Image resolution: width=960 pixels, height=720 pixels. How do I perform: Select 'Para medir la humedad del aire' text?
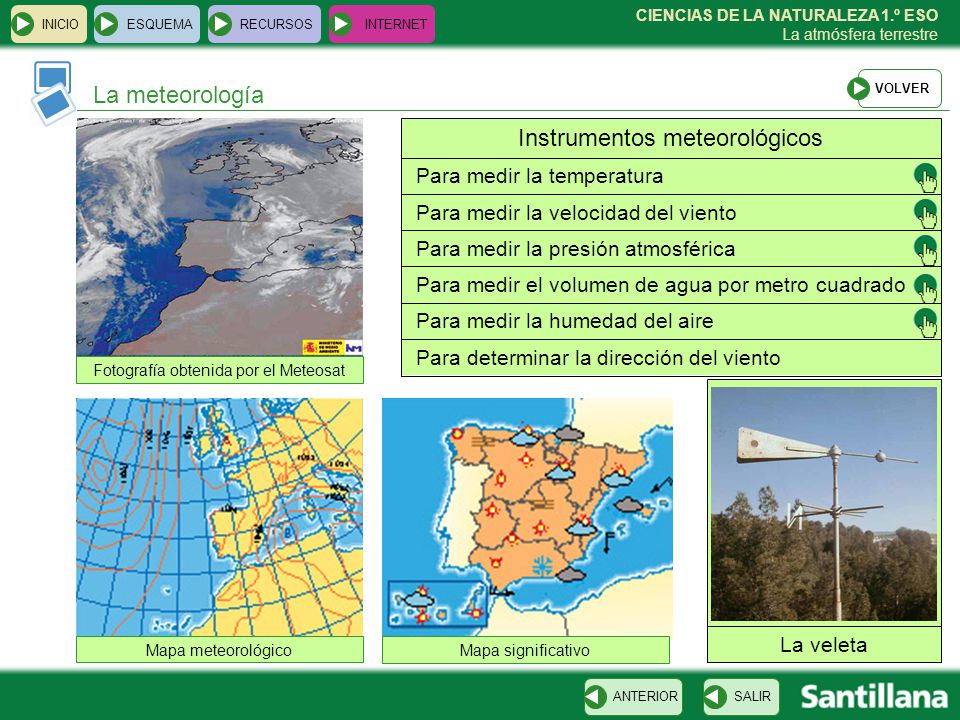564,321
